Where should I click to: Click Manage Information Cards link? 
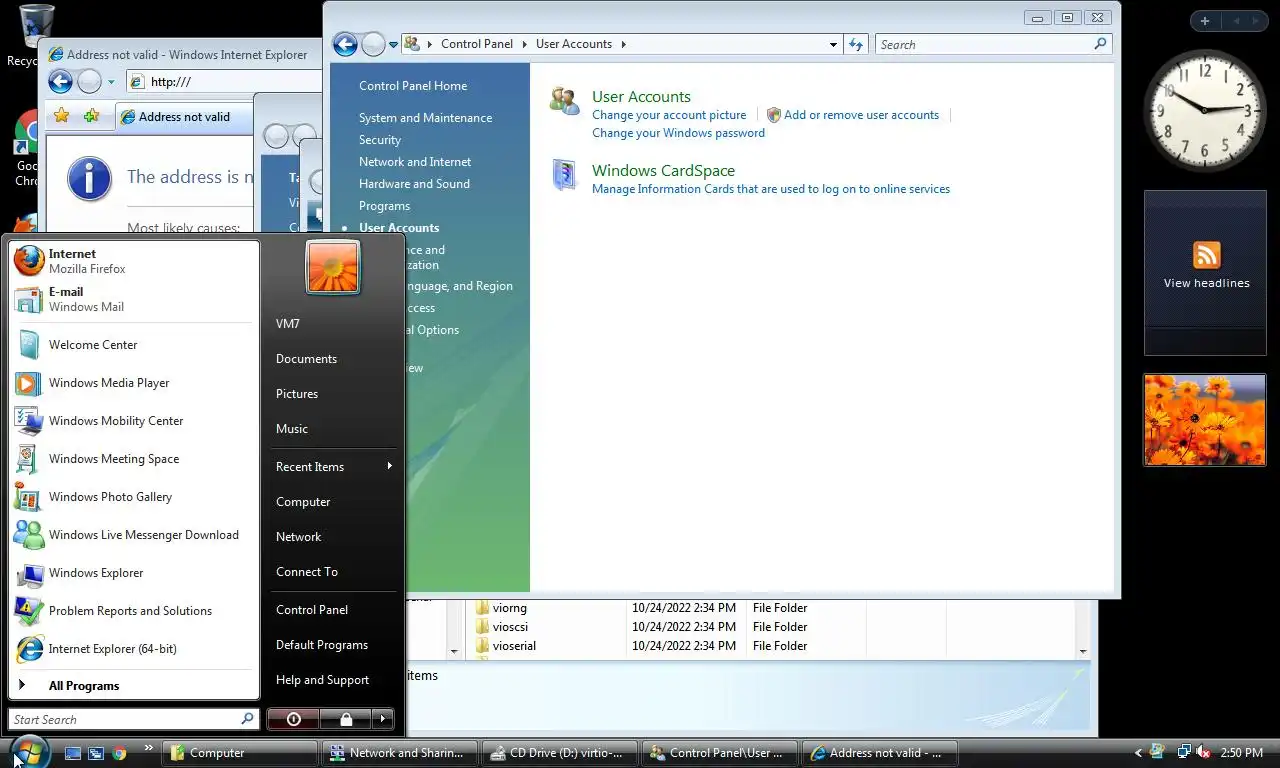771,189
